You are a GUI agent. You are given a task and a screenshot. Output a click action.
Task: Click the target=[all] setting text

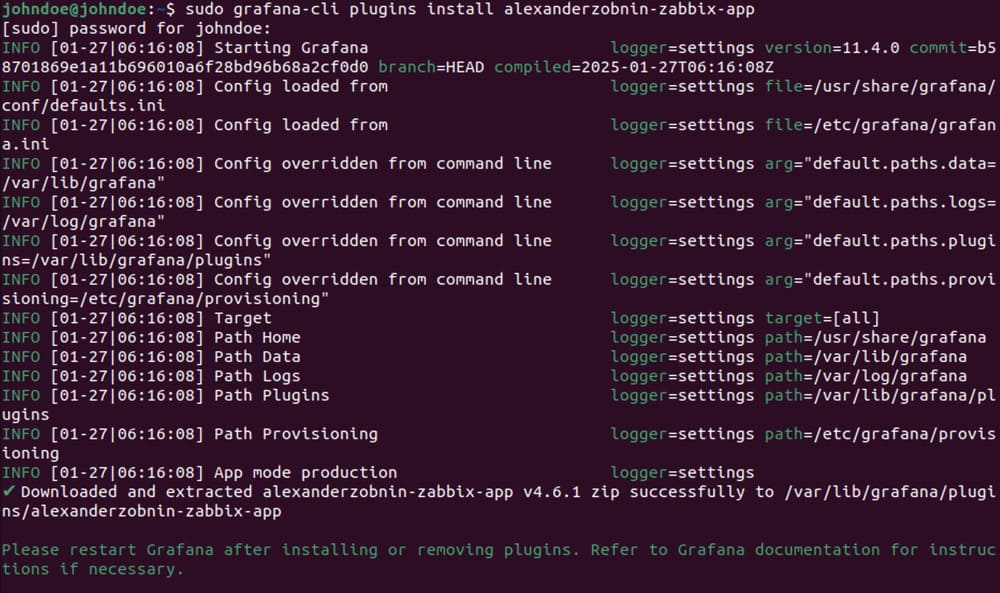[x=822, y=318]
